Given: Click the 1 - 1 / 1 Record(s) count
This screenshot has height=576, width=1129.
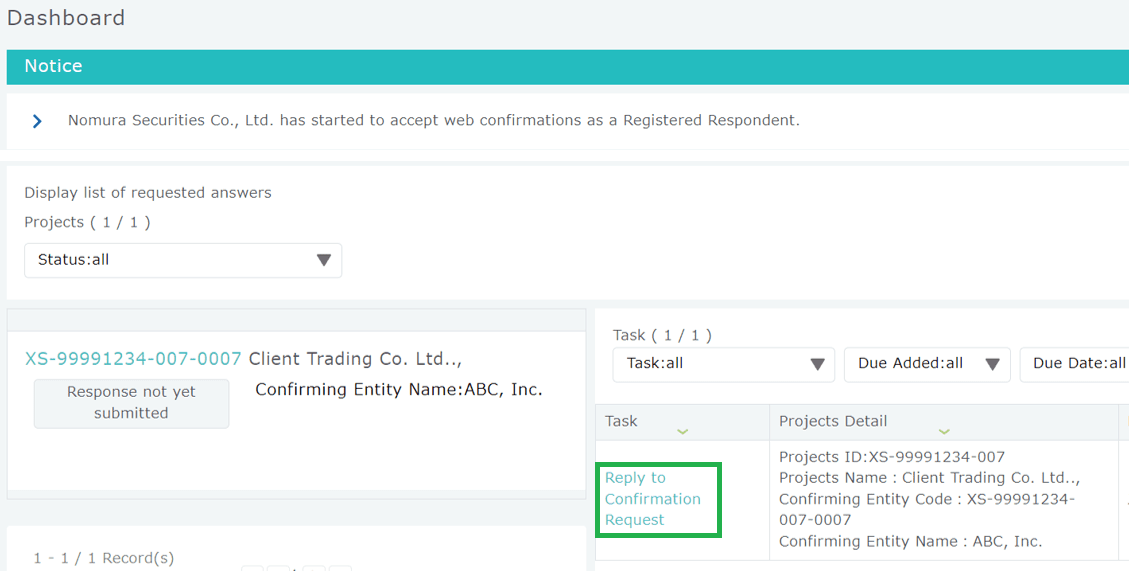Looking at the screenshot, I should click(103, 558).
